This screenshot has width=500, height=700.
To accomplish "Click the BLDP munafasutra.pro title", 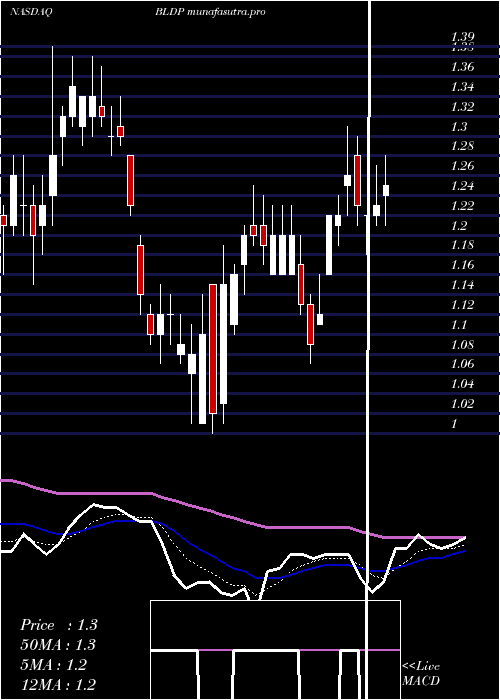I will coord(210,12).
